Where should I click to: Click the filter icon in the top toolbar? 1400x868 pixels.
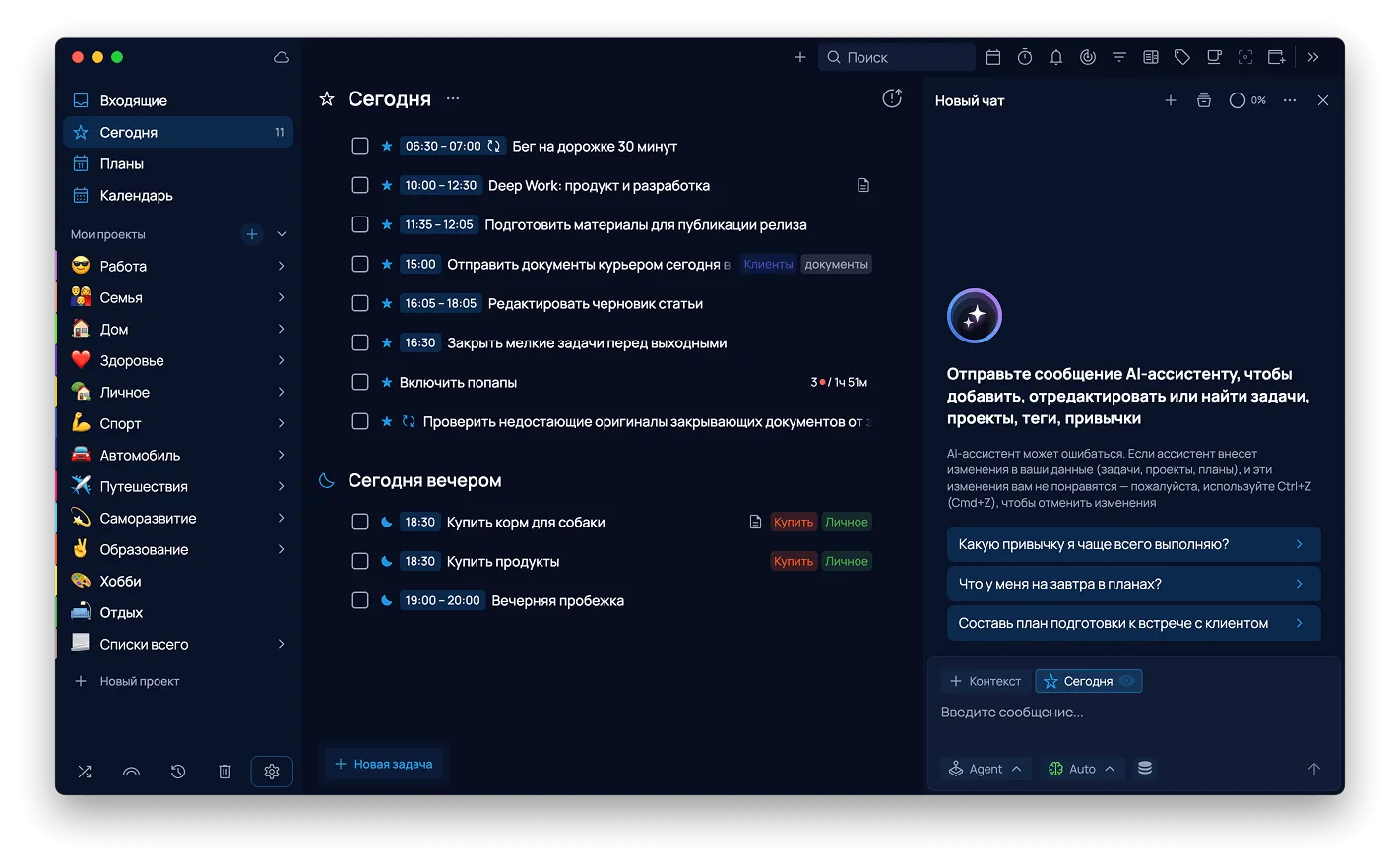(x=1119, y=57)
